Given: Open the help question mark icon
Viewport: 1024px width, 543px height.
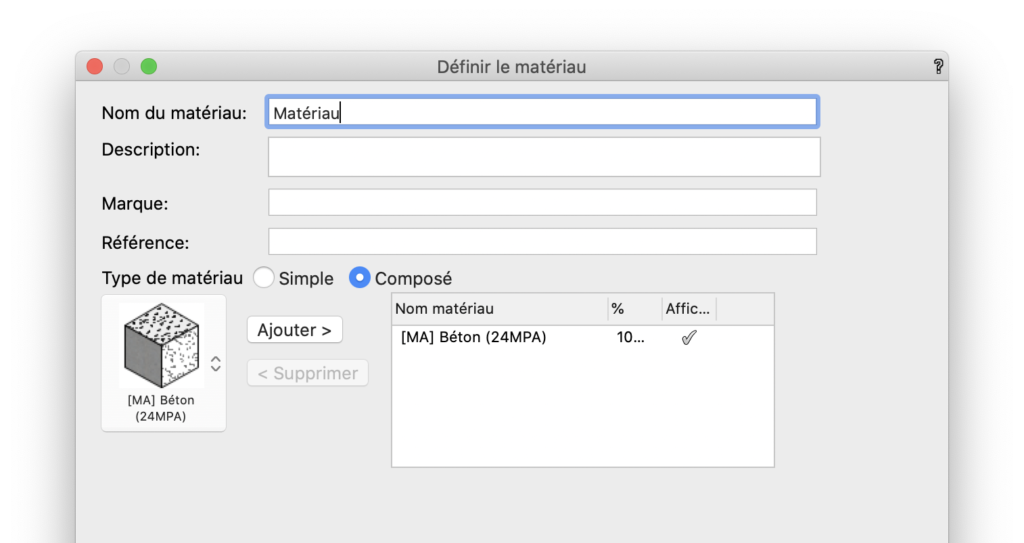Looking at the screenshot, I should (938, 67).
